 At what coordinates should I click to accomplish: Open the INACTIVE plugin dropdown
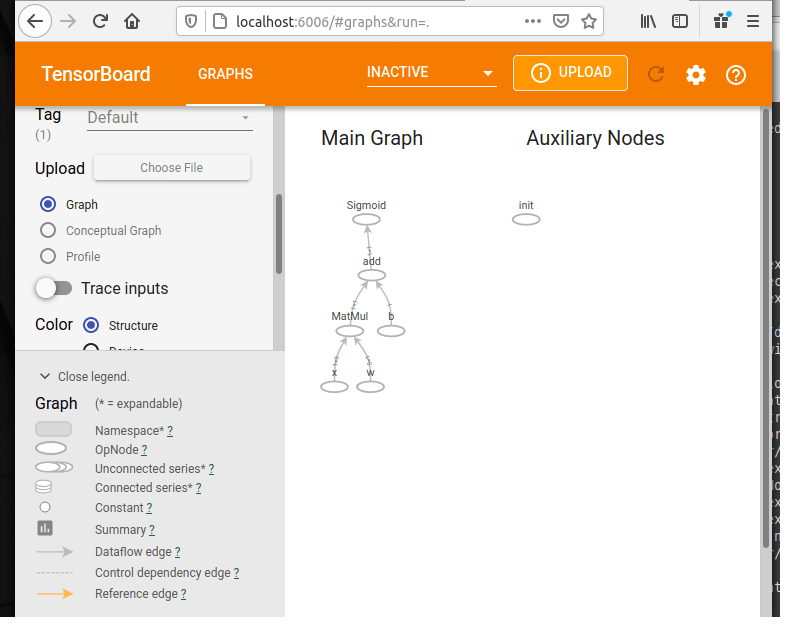[431, 73]
